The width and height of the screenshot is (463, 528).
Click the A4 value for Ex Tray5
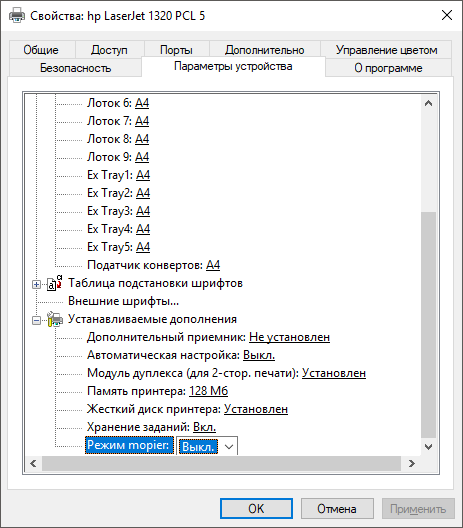143,247
